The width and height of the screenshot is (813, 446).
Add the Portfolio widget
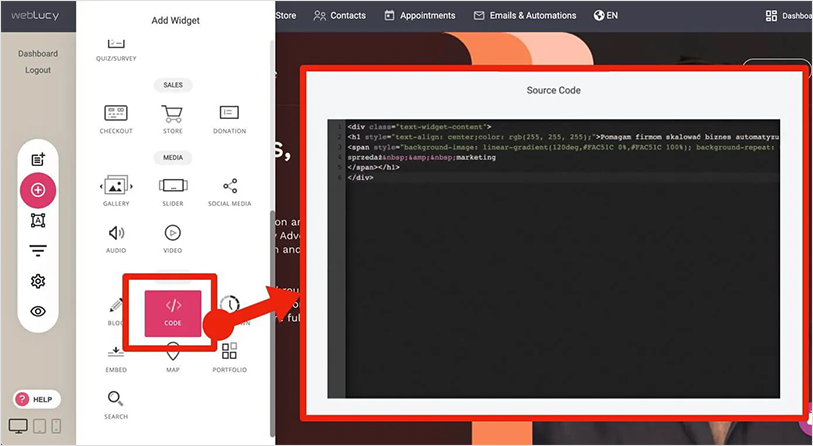pyautogui.click(x=229, y=358)
